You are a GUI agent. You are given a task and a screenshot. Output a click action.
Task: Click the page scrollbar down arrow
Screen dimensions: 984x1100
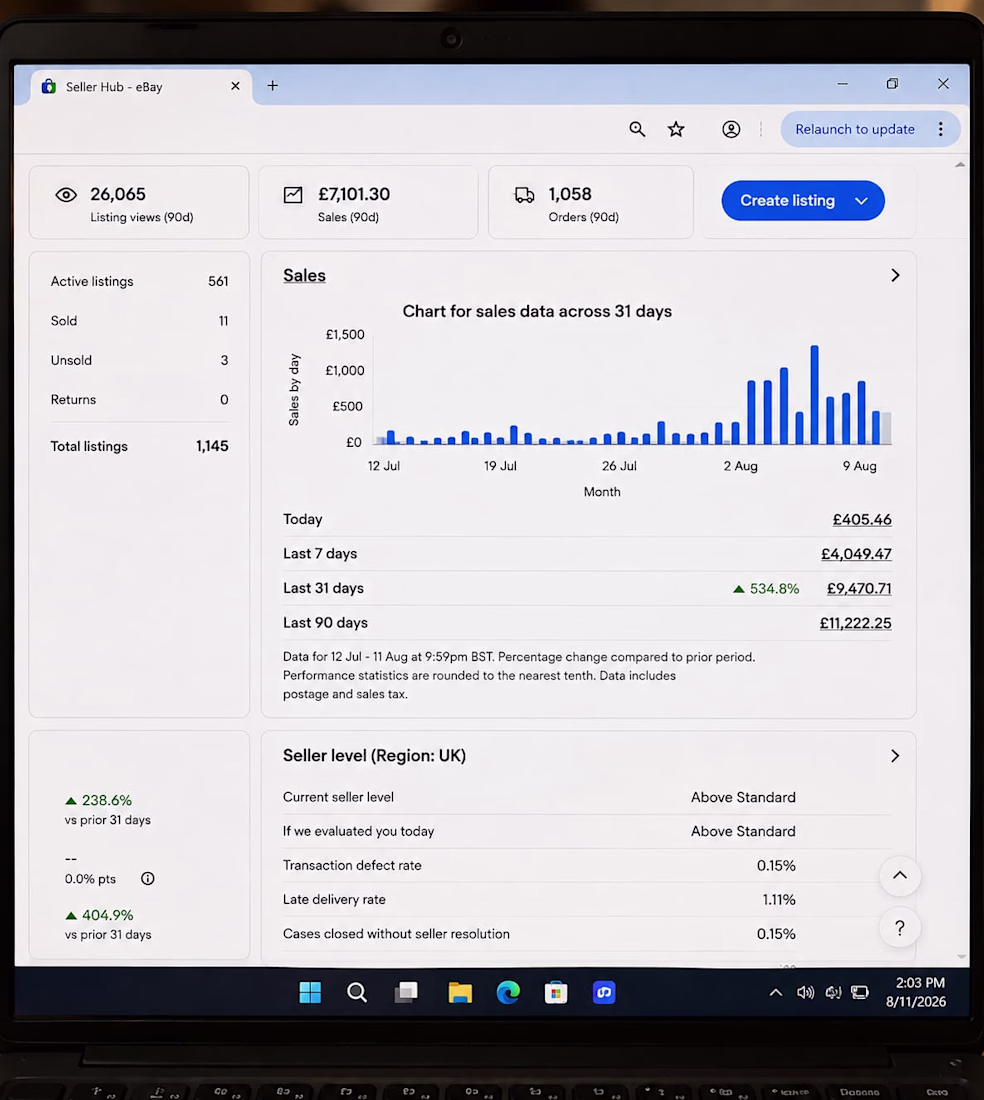coord(962,957)
